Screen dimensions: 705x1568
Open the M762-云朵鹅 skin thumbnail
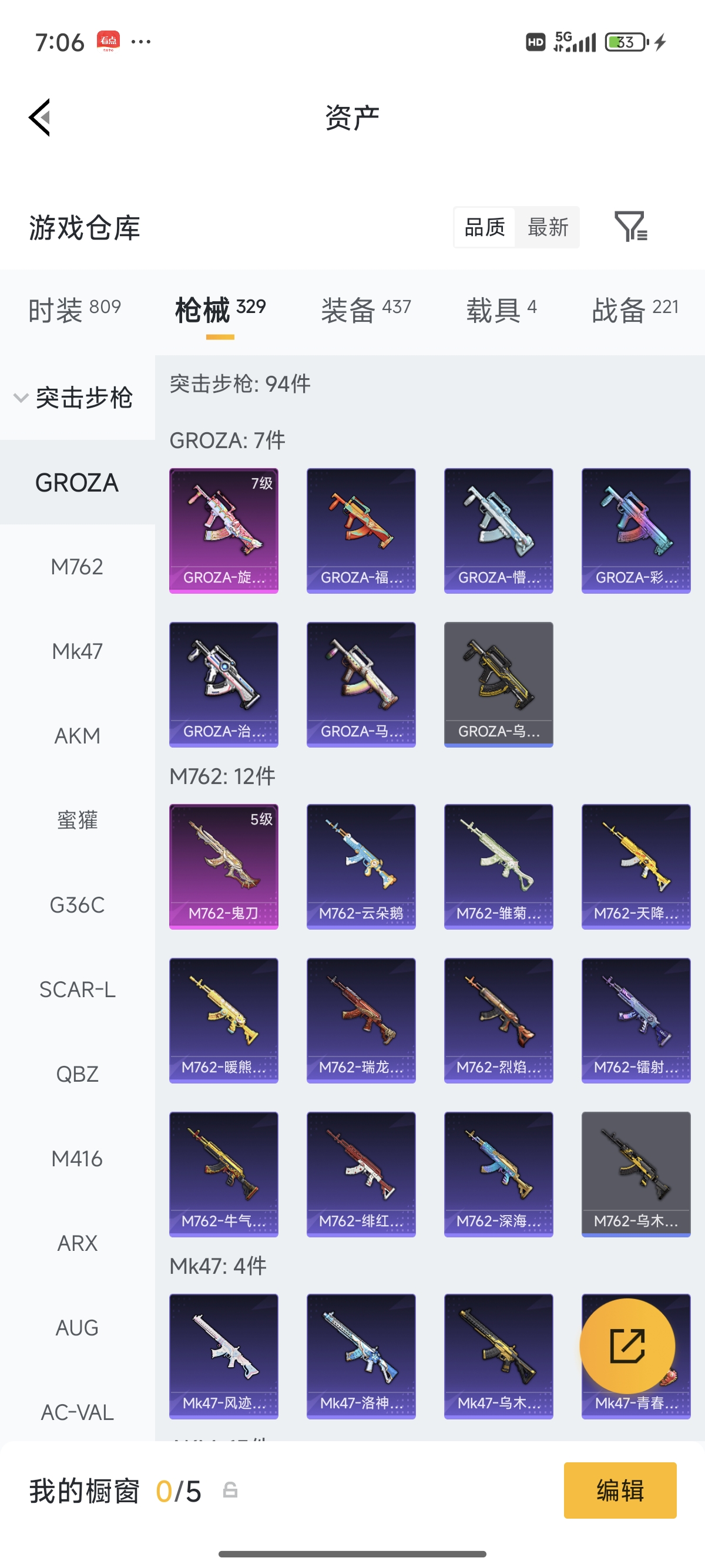[x=361, y=866]
